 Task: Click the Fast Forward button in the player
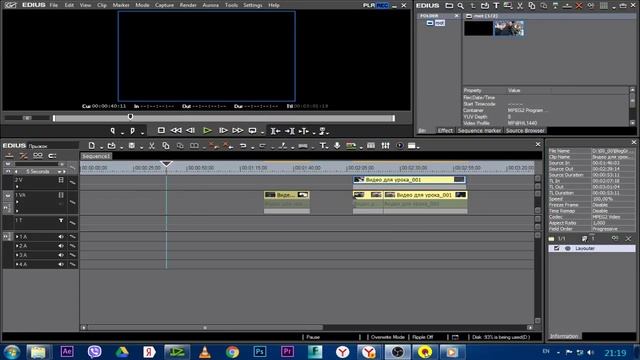pos(238,131)
